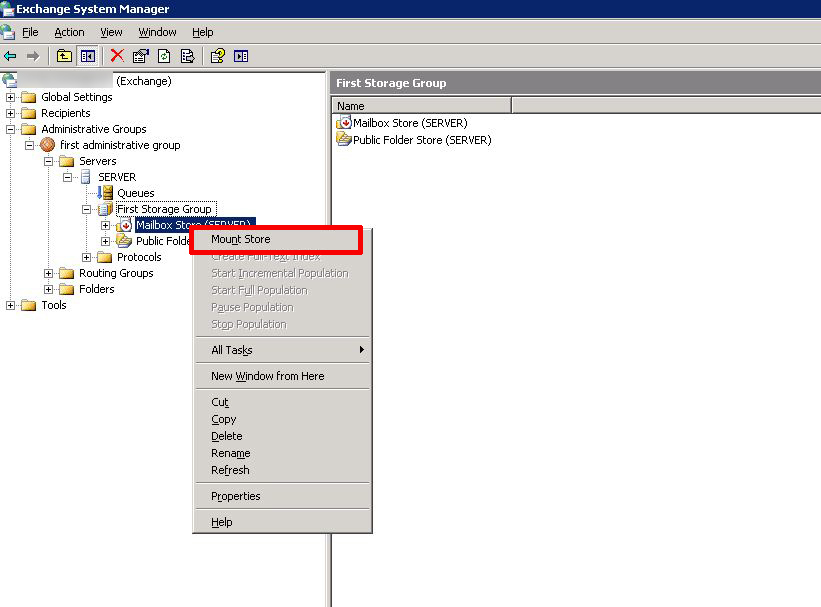Click the Public Folder Store (SERVER) list icon
821x607 pixels.
(x=344, y=139)
